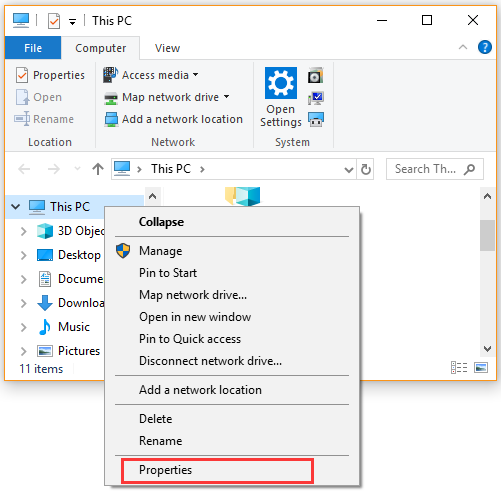Click the main pane scrollbar up arrow

pos(487,196)
